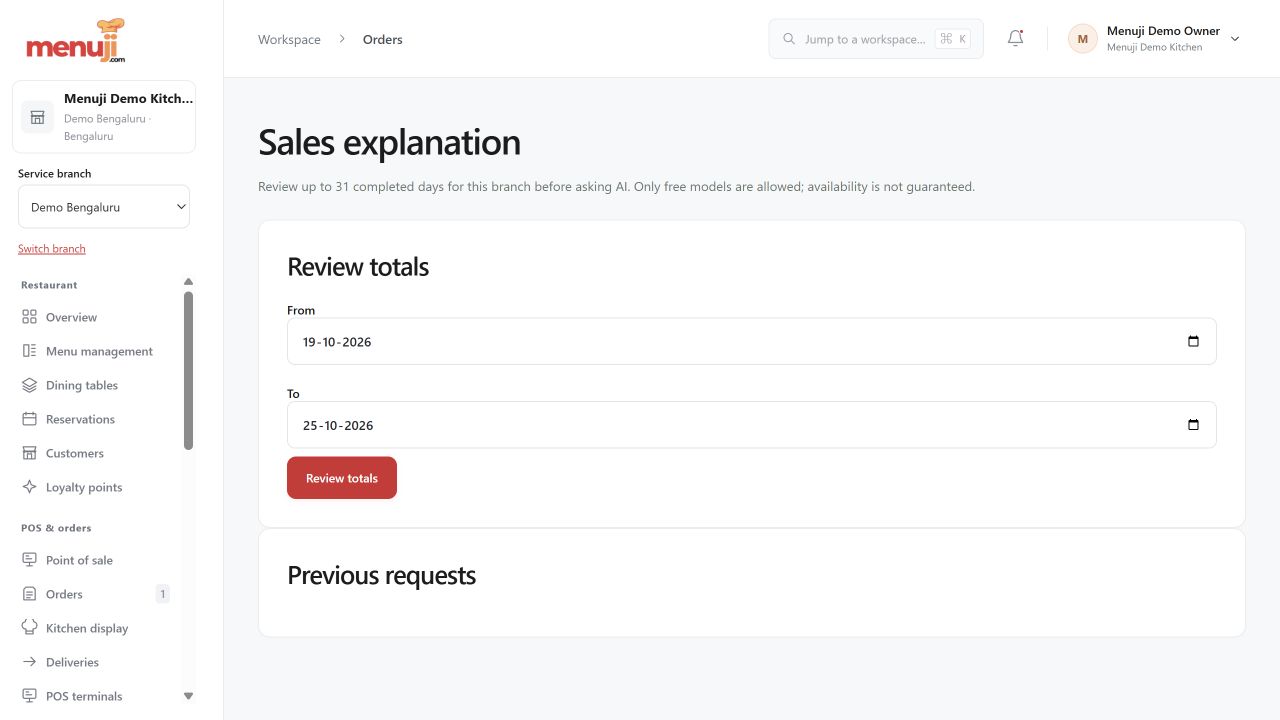Click the Orders breadcrumb

point(383,40)
